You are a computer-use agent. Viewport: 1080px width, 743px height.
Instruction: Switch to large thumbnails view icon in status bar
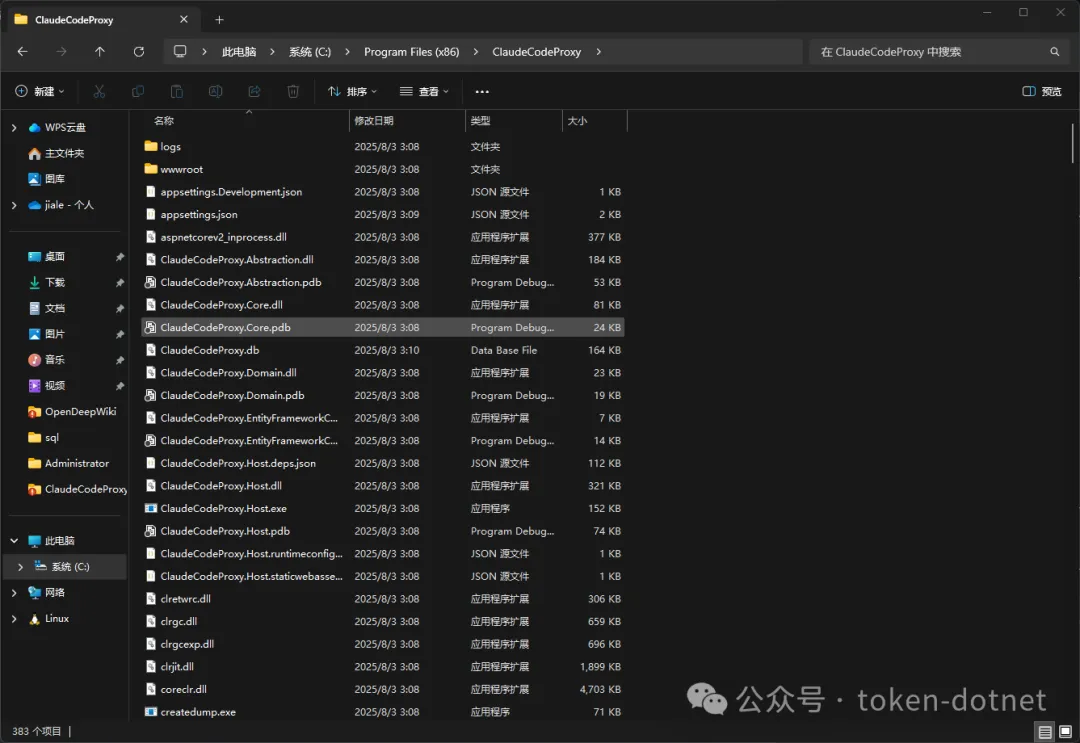1066,731
